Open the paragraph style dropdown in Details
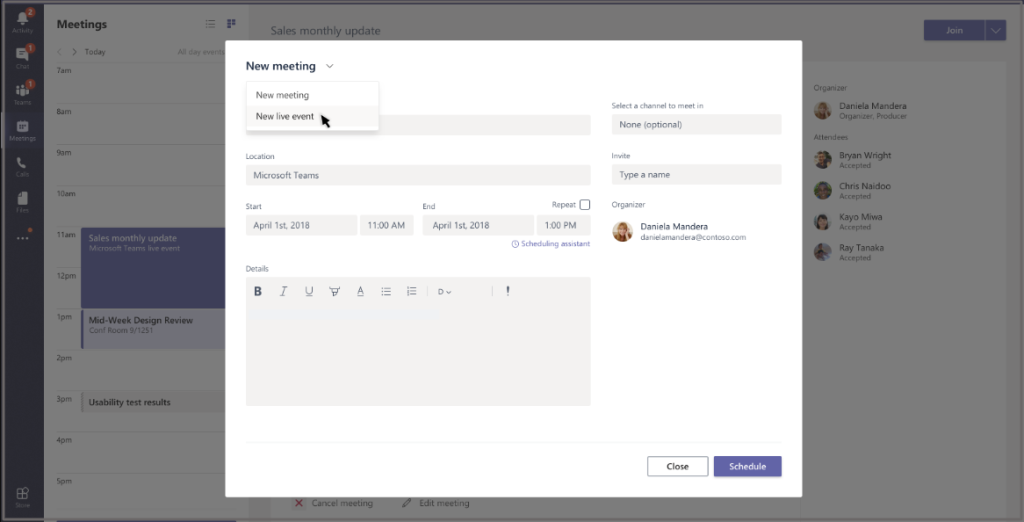The width and height of the screenshot is (1024, 522). tap(445, 292)
